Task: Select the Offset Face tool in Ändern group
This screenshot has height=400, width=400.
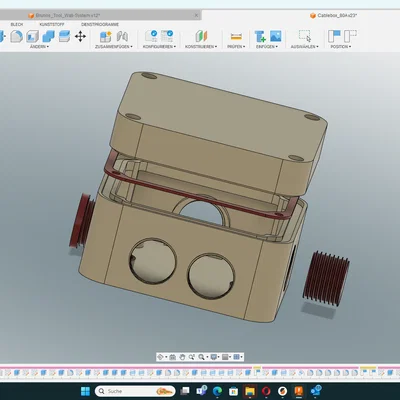Action: point(64,36)
